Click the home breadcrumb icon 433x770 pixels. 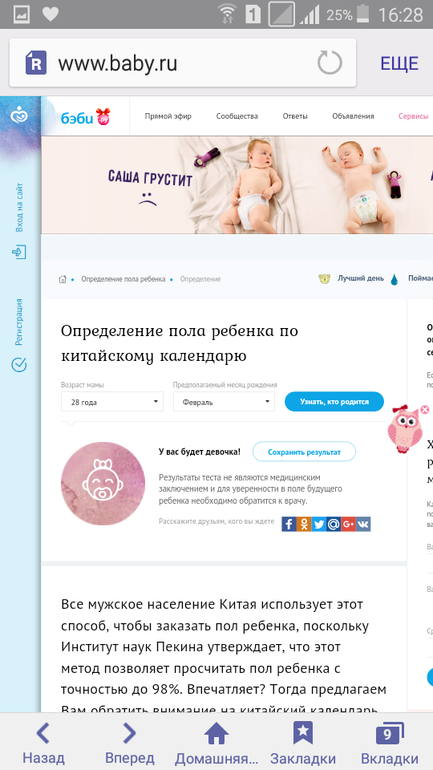click(x=62, y=279)
